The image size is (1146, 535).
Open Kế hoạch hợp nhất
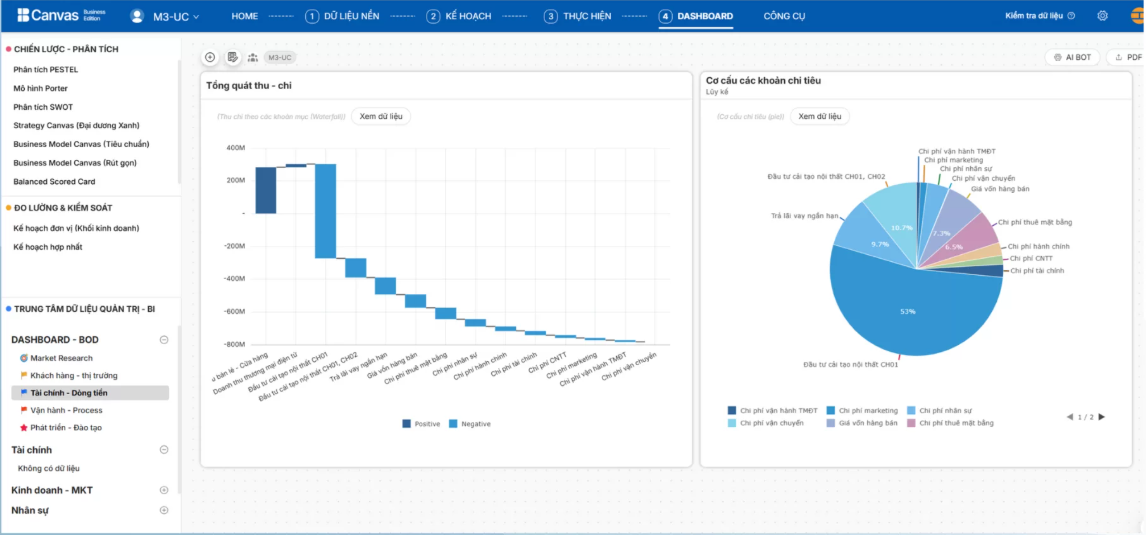pos(48,247)
